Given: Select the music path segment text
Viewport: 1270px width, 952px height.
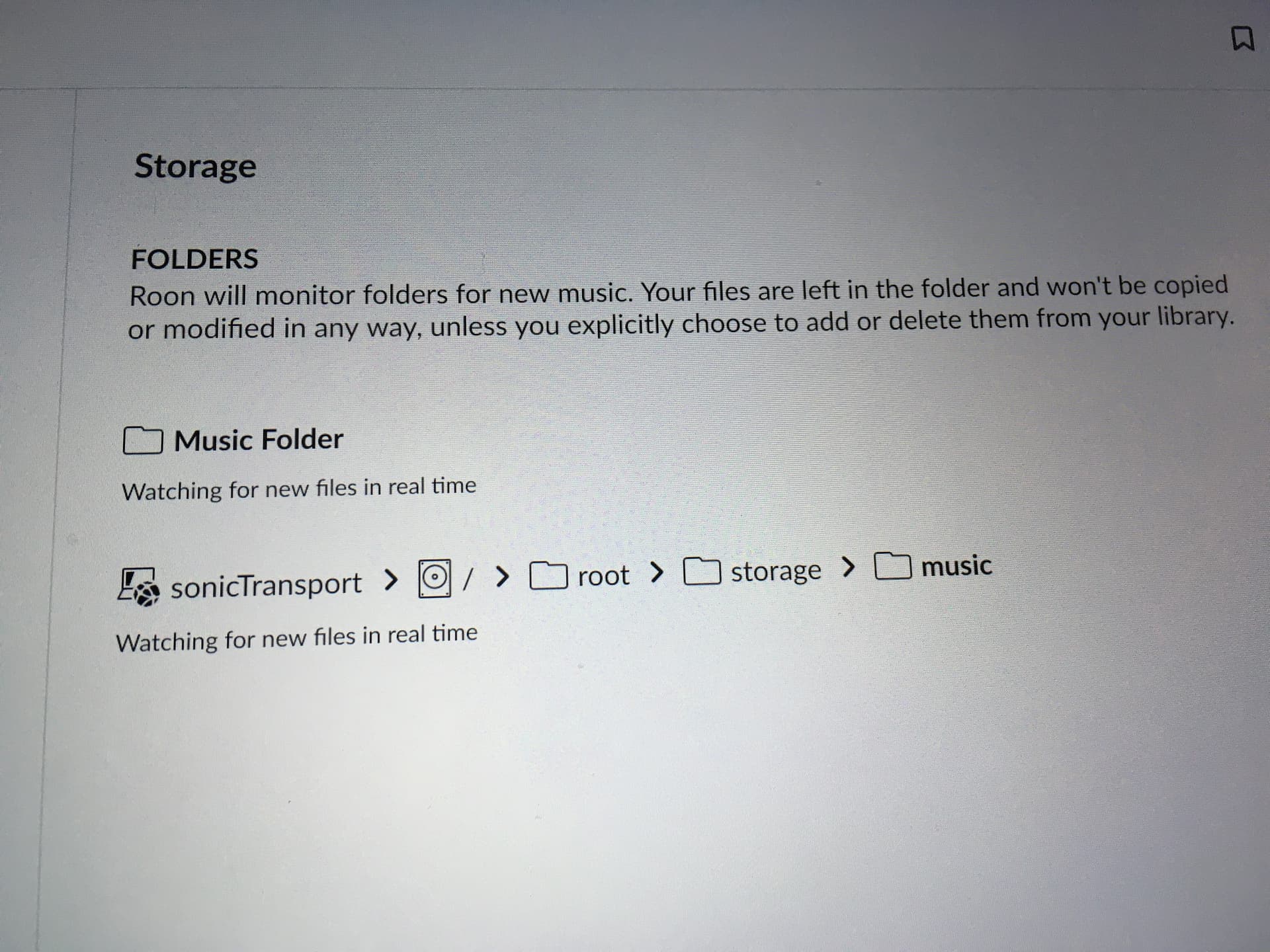Looking at the screenshot, I should (956, 566).
